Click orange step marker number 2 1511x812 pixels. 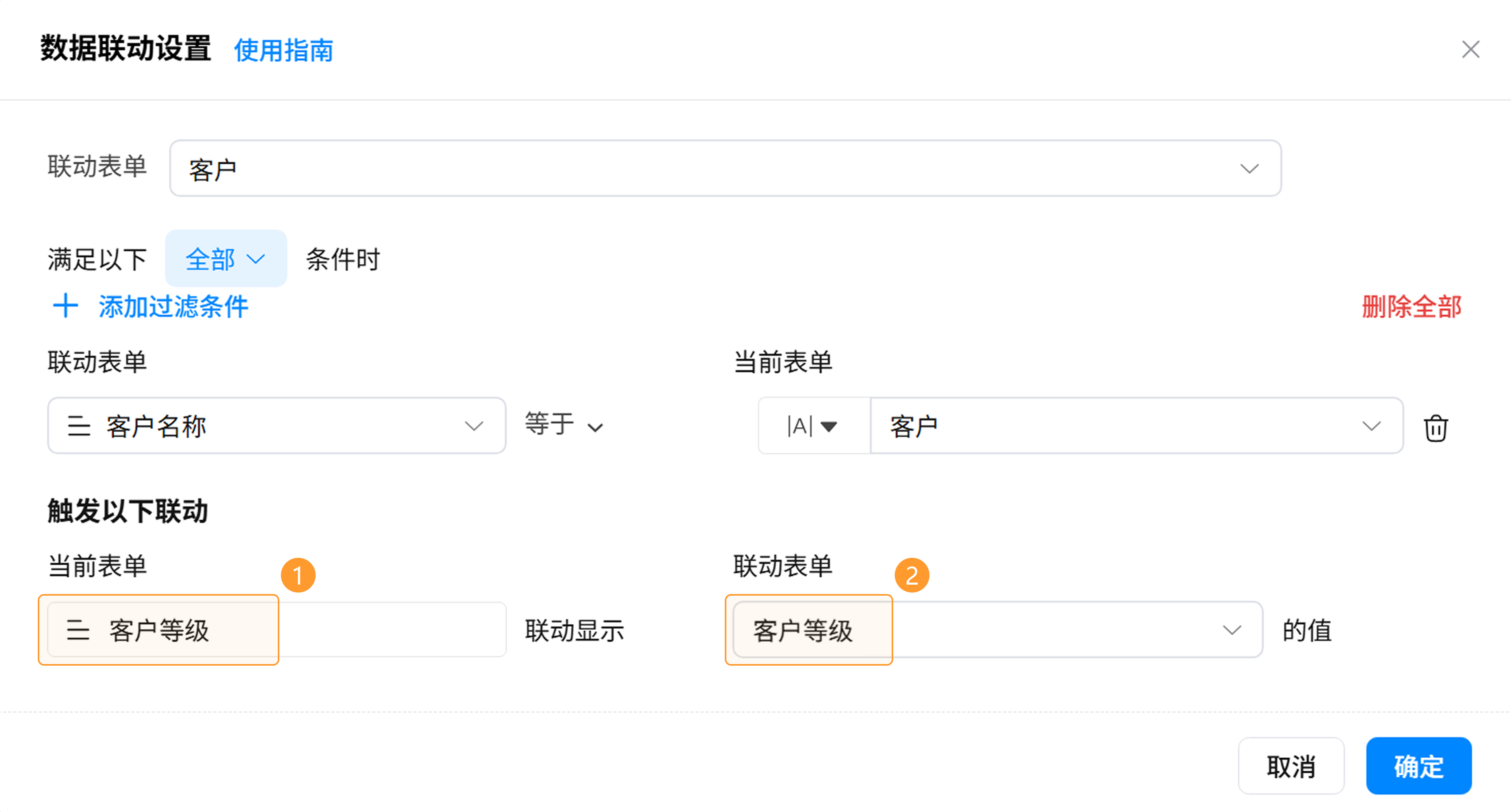pos(912,575)
